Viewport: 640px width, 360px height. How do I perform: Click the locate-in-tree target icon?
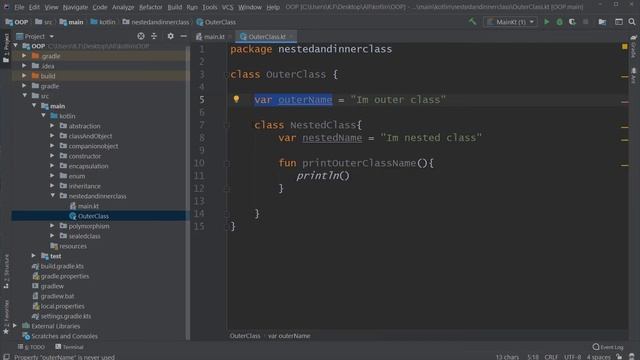tap(141, 36)
